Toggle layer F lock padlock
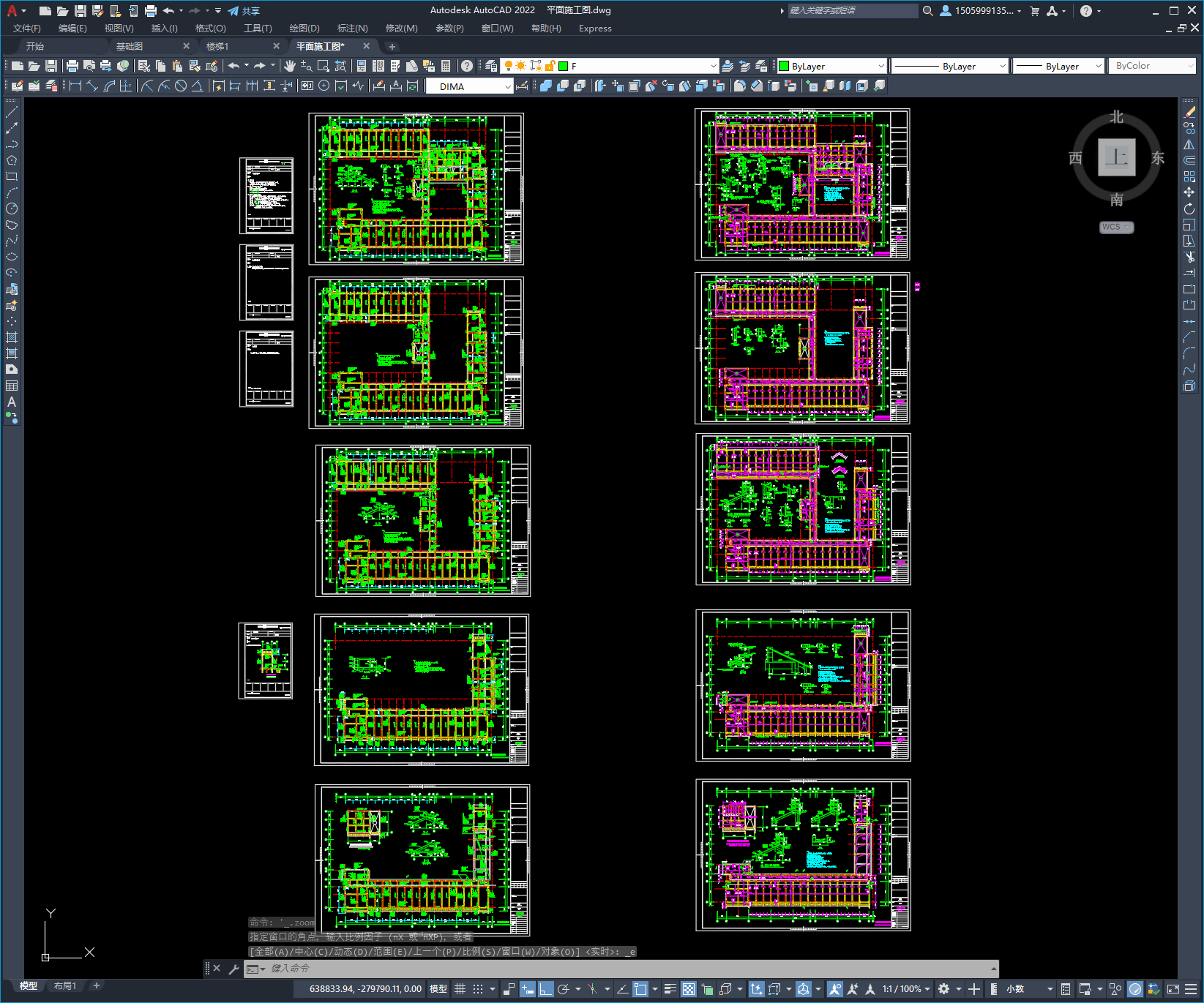The height and width of the screenshot is (1003, 1204). click(550, 66)
